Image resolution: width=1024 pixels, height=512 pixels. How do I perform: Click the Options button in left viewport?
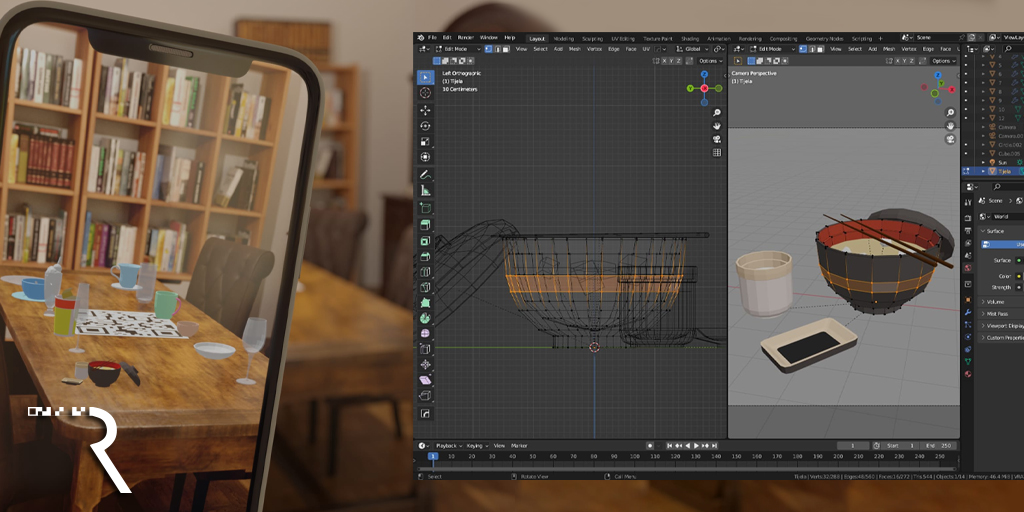tap(709, 61)
